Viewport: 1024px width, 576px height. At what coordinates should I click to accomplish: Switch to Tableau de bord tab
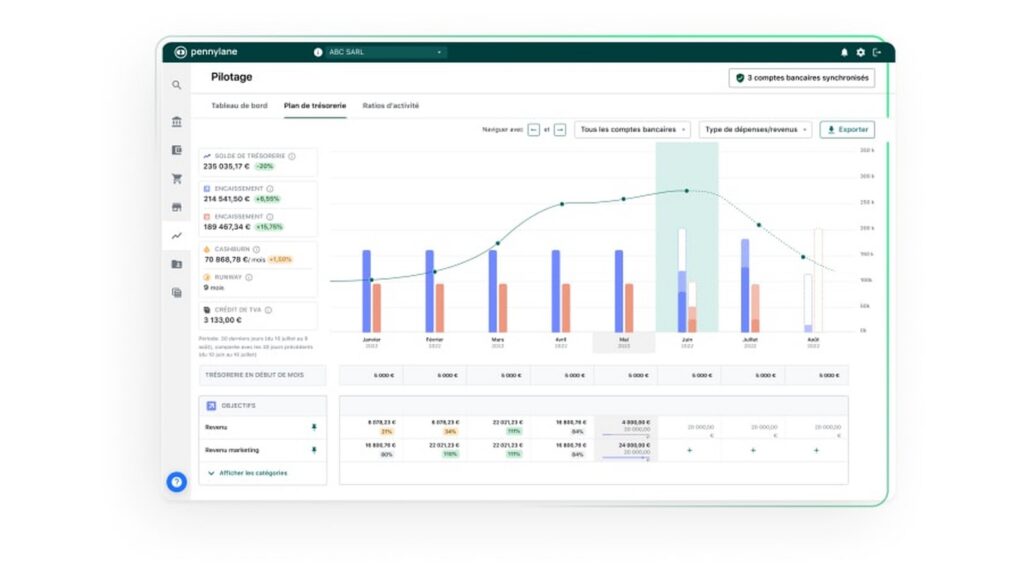coord(239,105)
